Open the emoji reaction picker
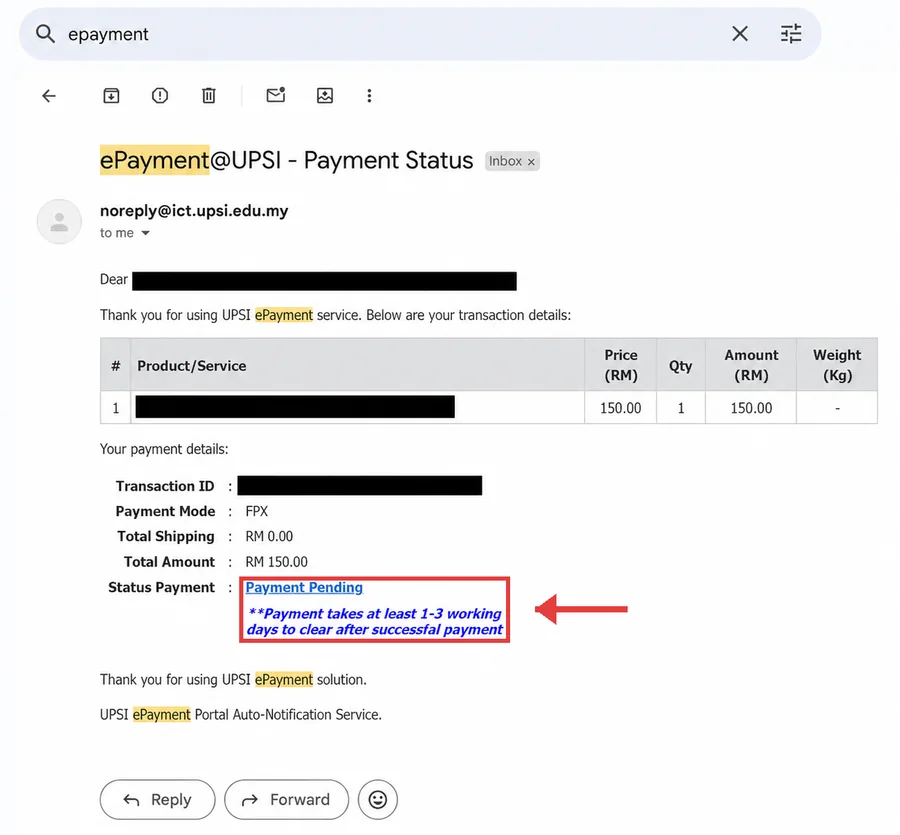 [x=378, y=799]
